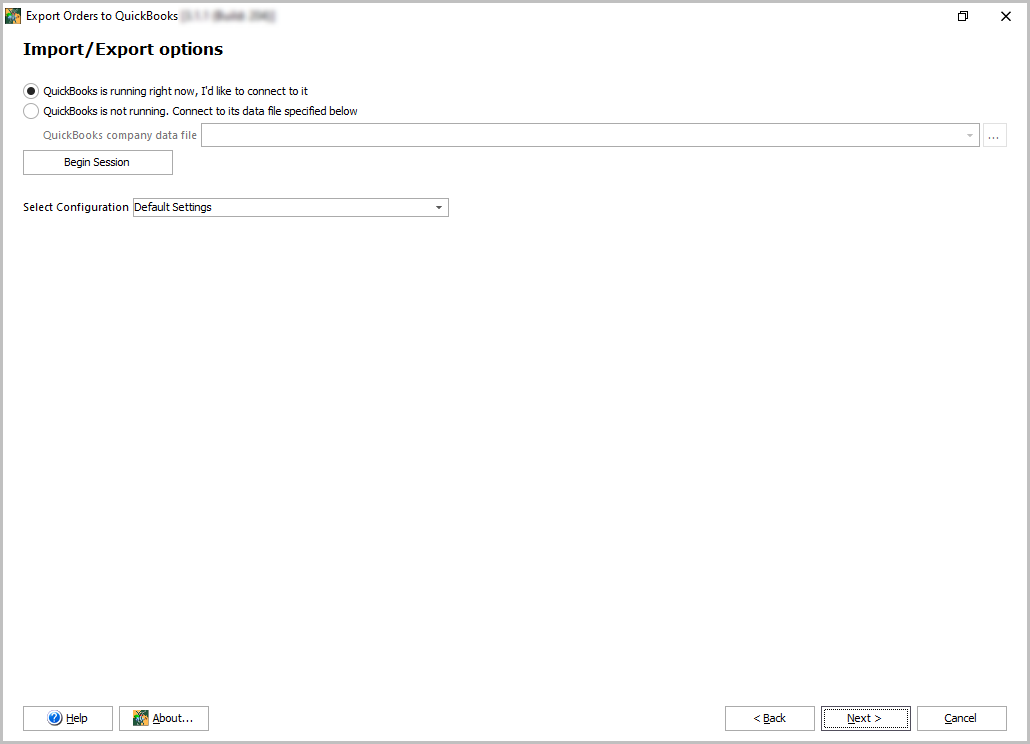1030x744 pixels.
Task: Click the Begin Session button
Action: coord(98,162)
